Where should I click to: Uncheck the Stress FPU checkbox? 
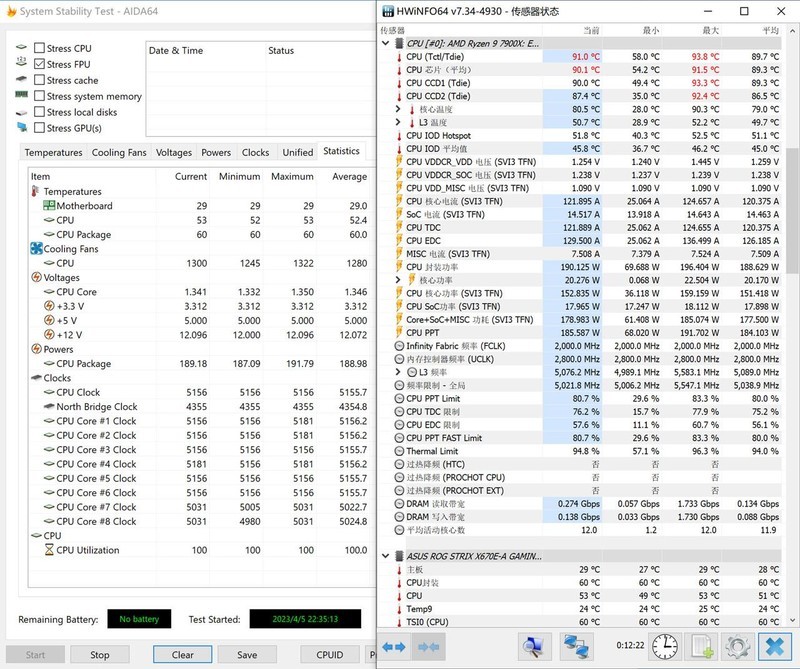point(39,64)
